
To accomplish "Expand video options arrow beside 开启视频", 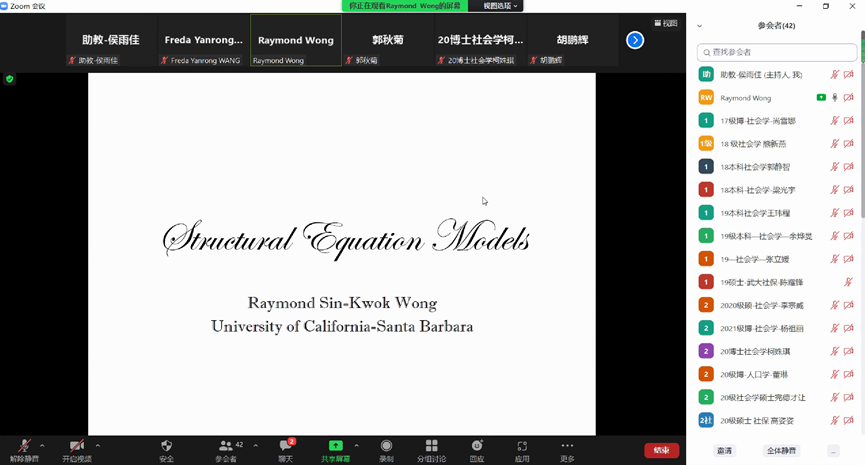I will (97, 445).
